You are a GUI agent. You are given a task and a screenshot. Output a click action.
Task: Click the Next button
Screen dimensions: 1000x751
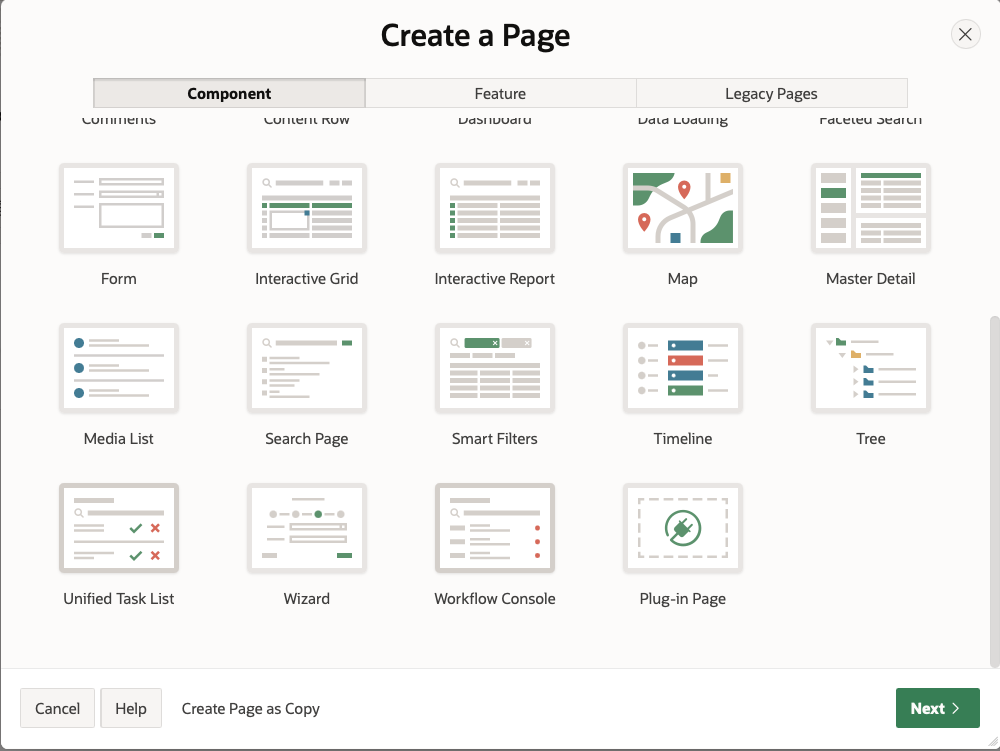click(937, 708)
